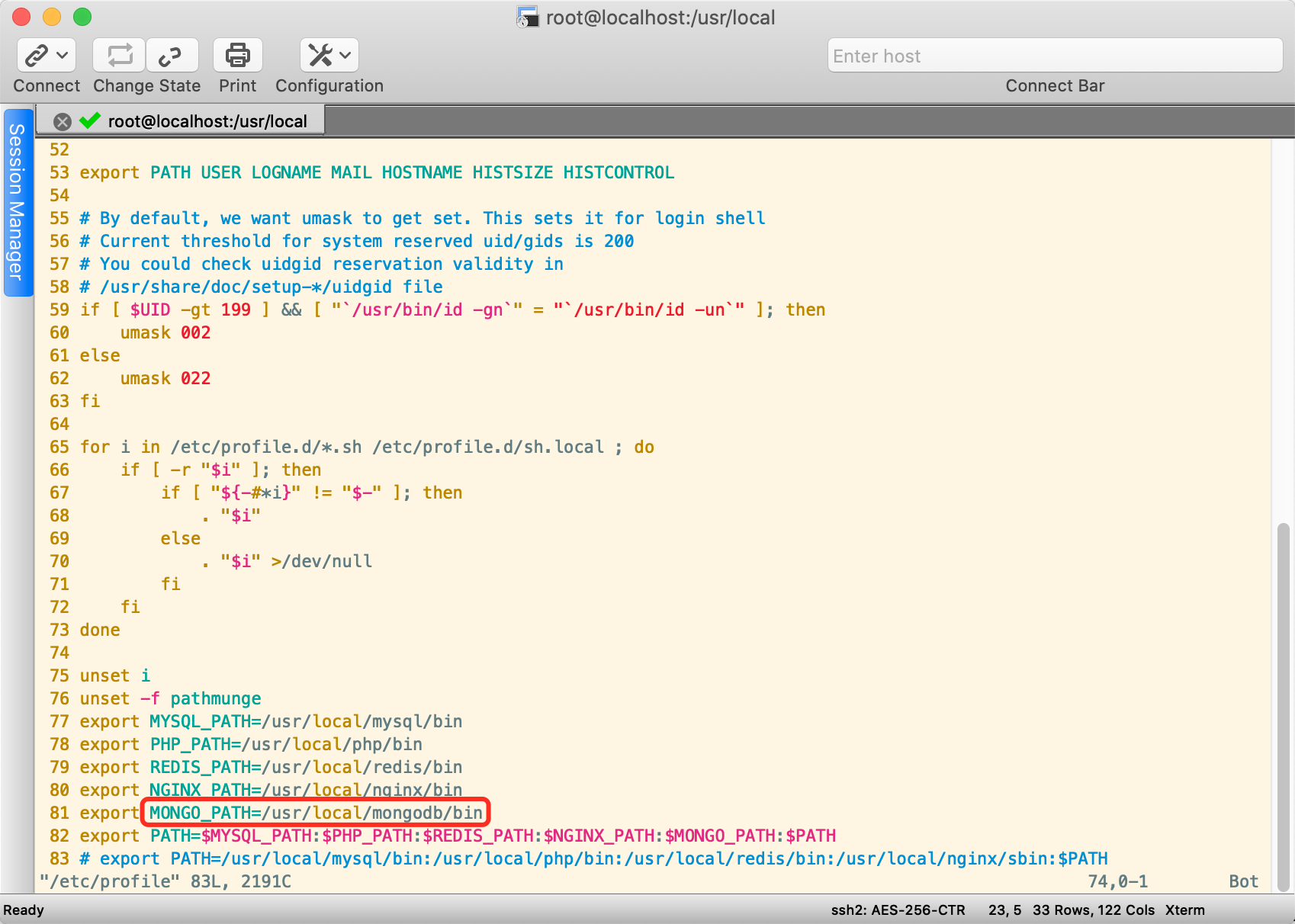Viewport: 1295px width, 924px height.
Task: Expand the Session Manager side panel
Action: [x=17, y=202]
